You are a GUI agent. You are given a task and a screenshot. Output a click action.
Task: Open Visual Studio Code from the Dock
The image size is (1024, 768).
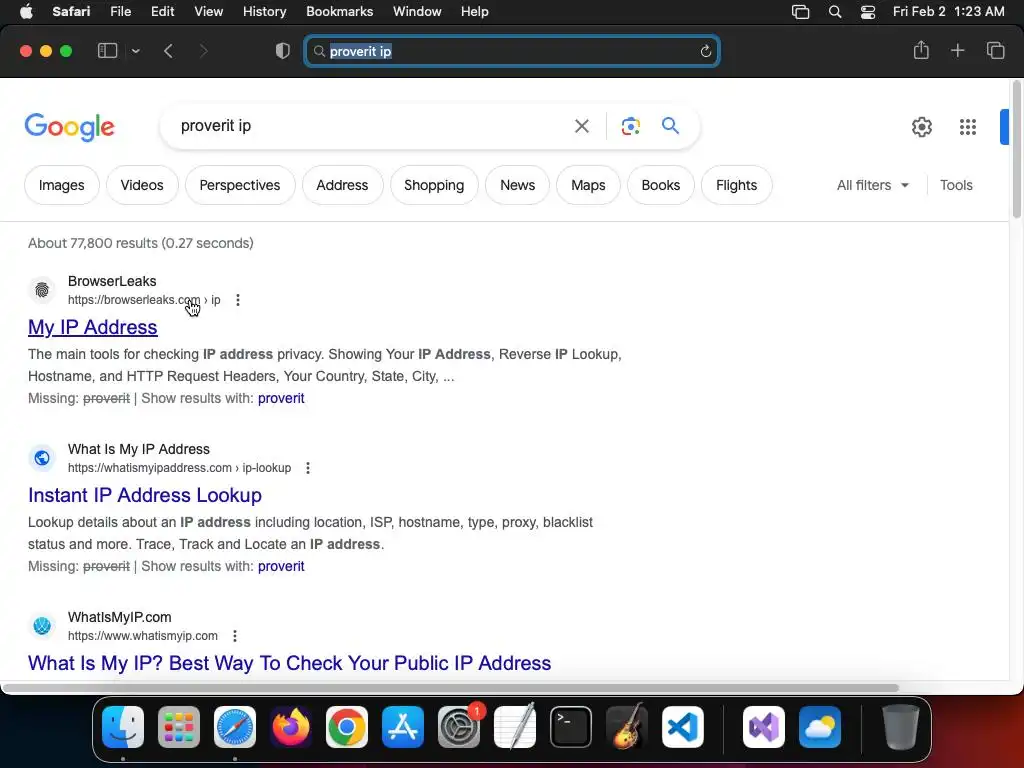tap(682, 727)
